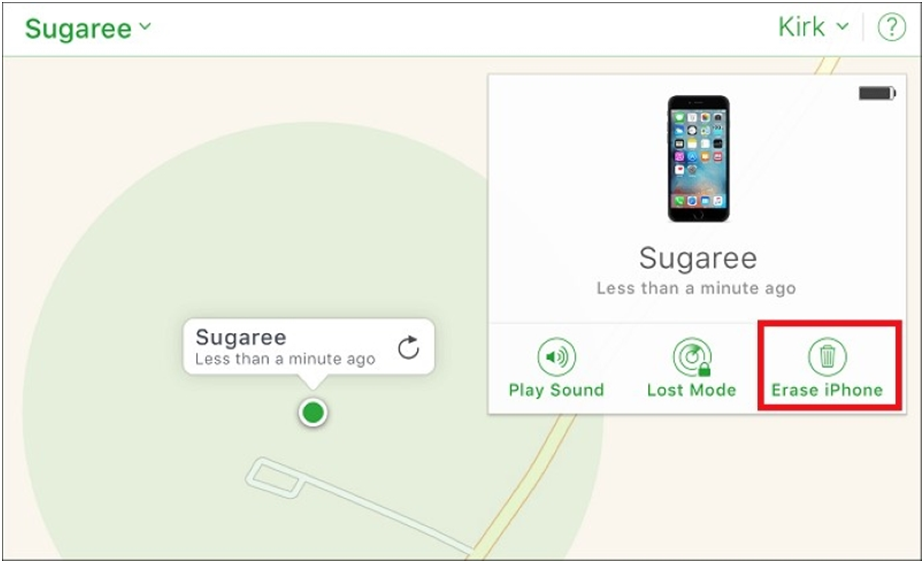Click the building outline on the map
This screenshot has width=924, height=563.
click(x=275, y=477)
